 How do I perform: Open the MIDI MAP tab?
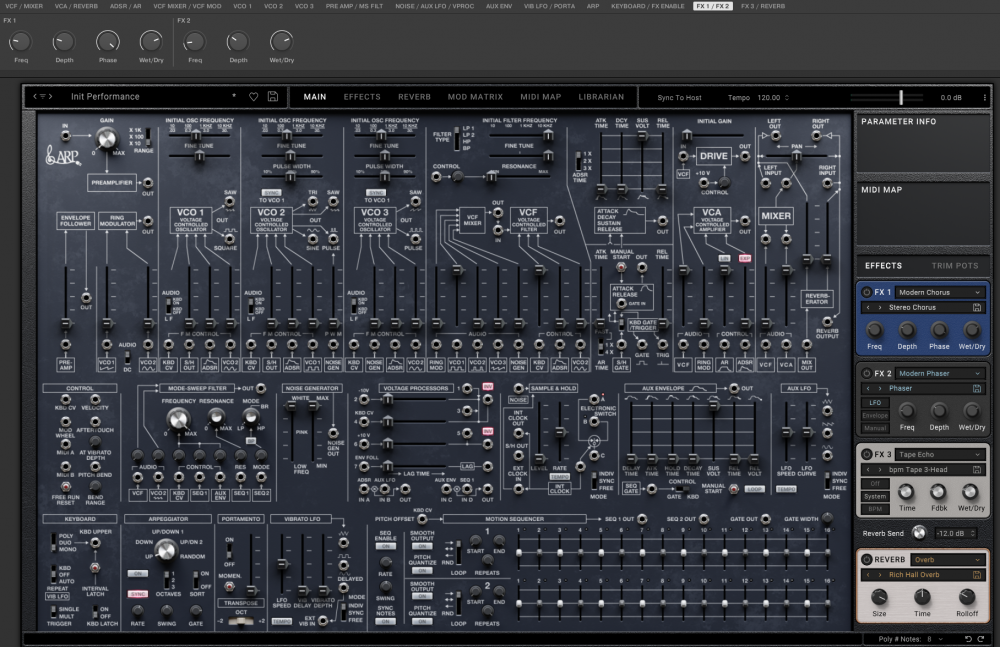[x=540, y=97]
